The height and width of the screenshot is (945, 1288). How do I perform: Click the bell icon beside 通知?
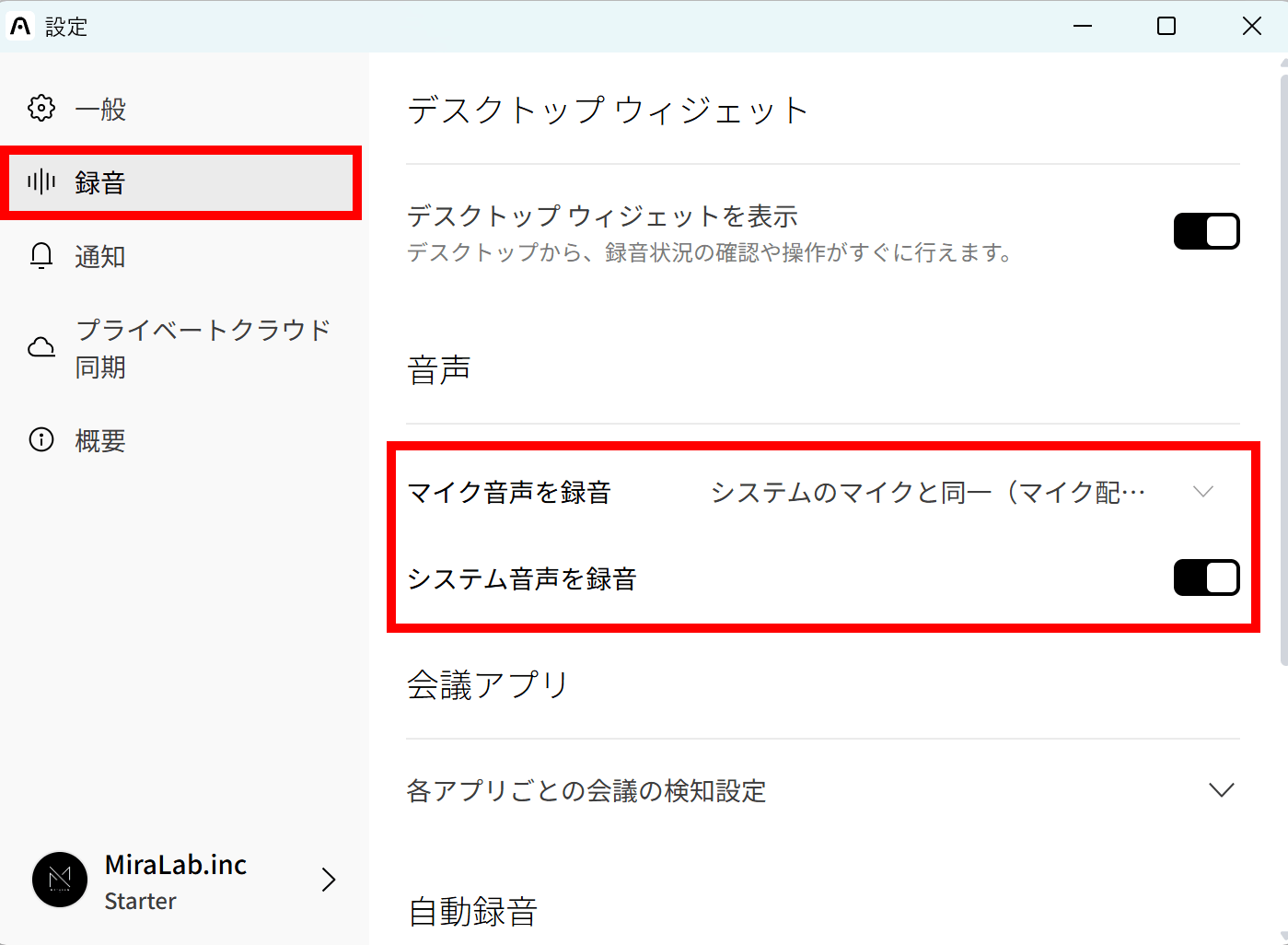(41, 256)
